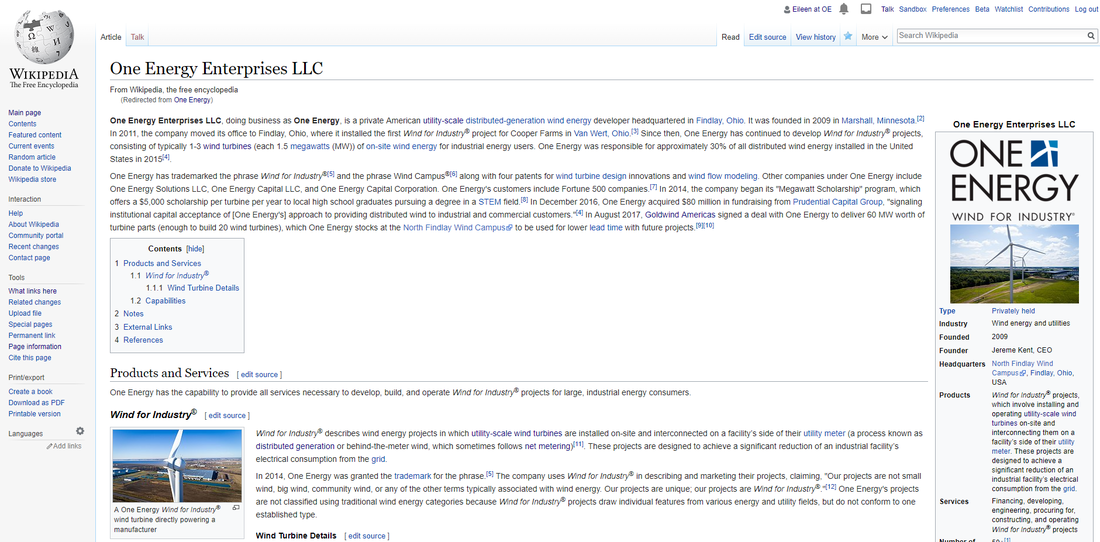Open the Contributions link
The image size is (1100, 542).
pos(1049,9)
